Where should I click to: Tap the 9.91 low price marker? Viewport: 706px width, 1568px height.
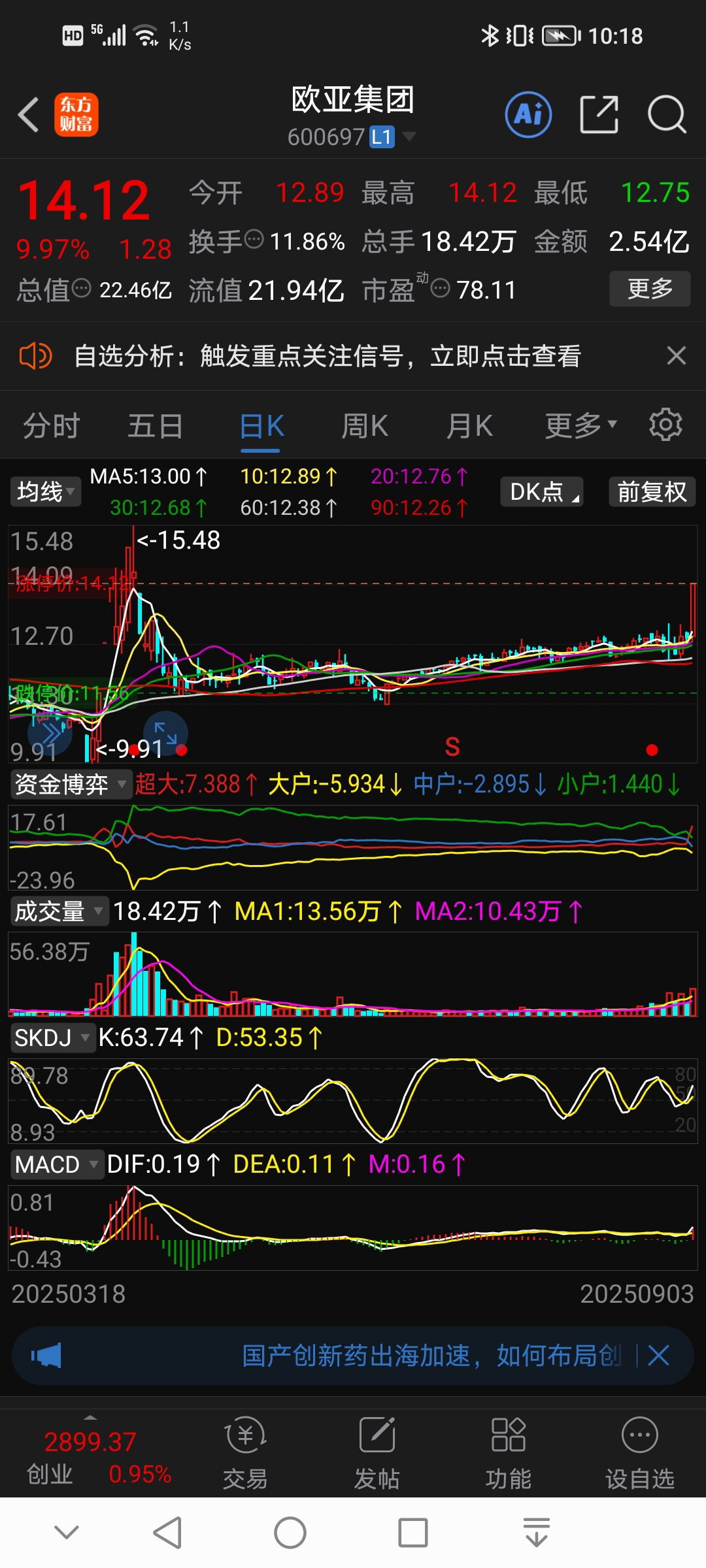tap(130, 749)
